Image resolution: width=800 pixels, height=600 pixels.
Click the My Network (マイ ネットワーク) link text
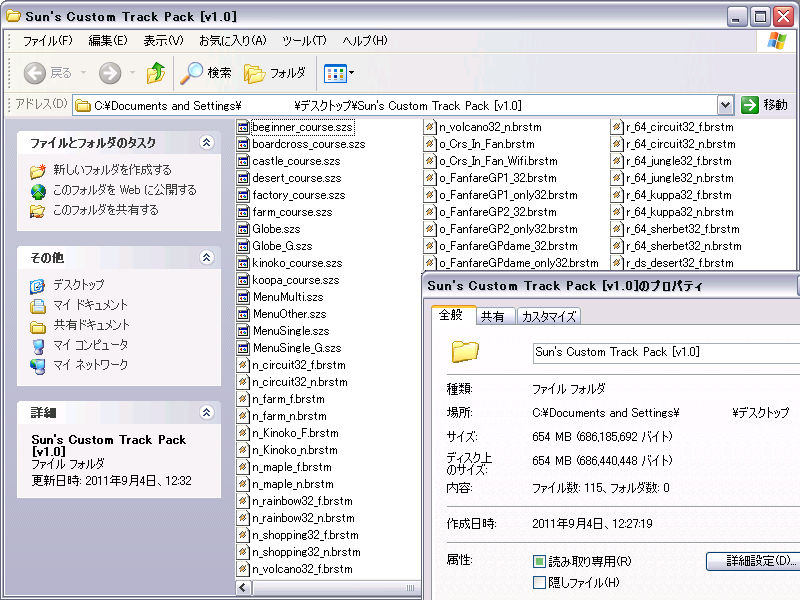[x=90, y=365]
